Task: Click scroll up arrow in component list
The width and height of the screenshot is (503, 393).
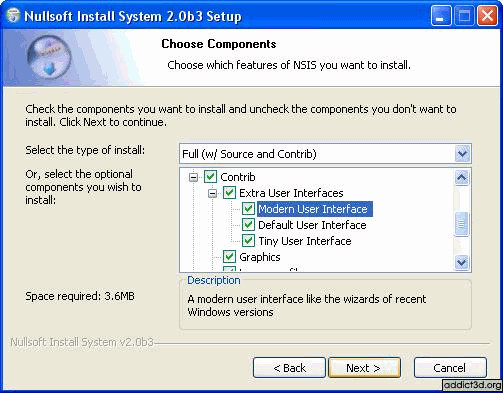Action: 462,177
